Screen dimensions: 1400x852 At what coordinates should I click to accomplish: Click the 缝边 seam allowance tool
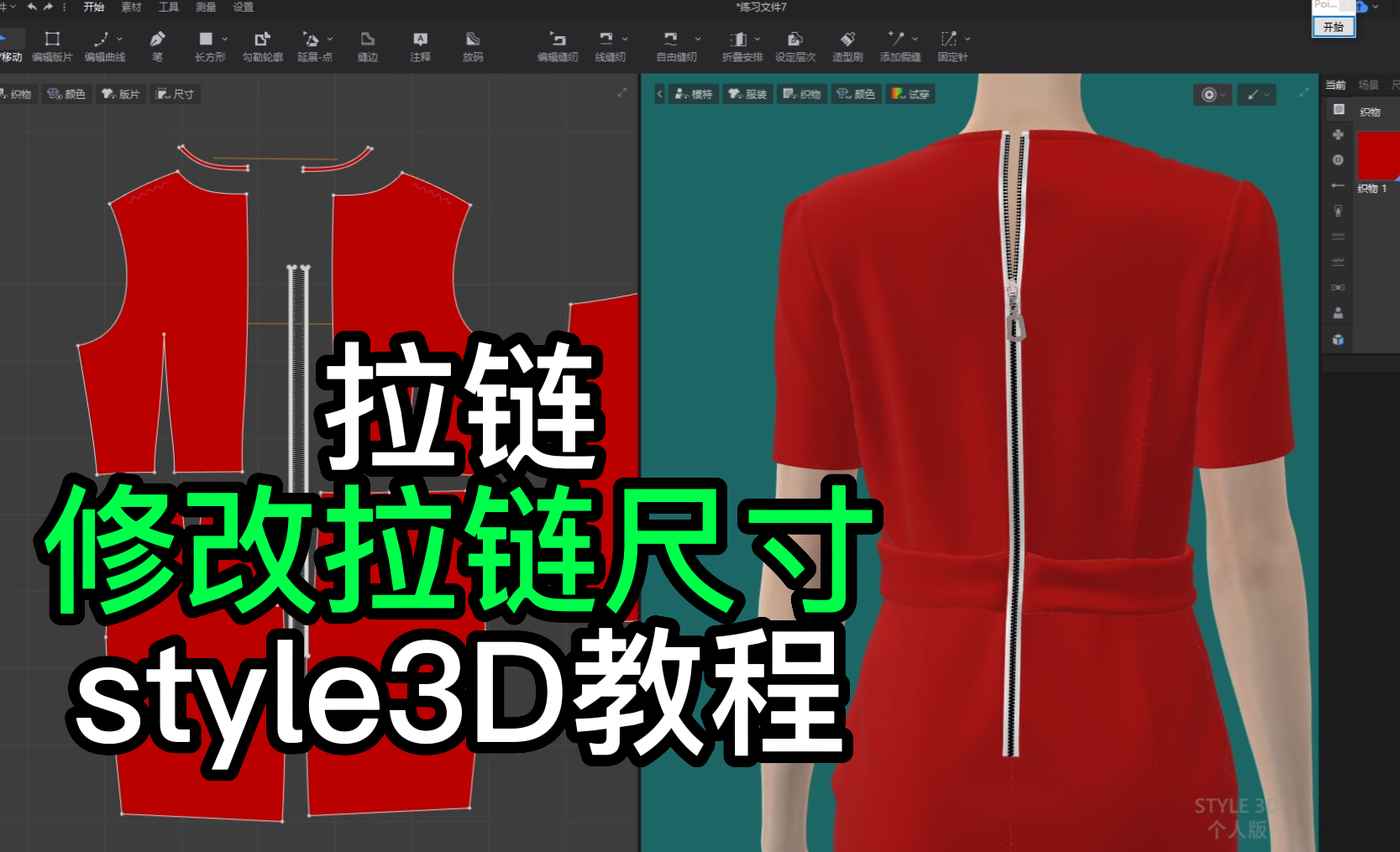click(x=368, y=46)
